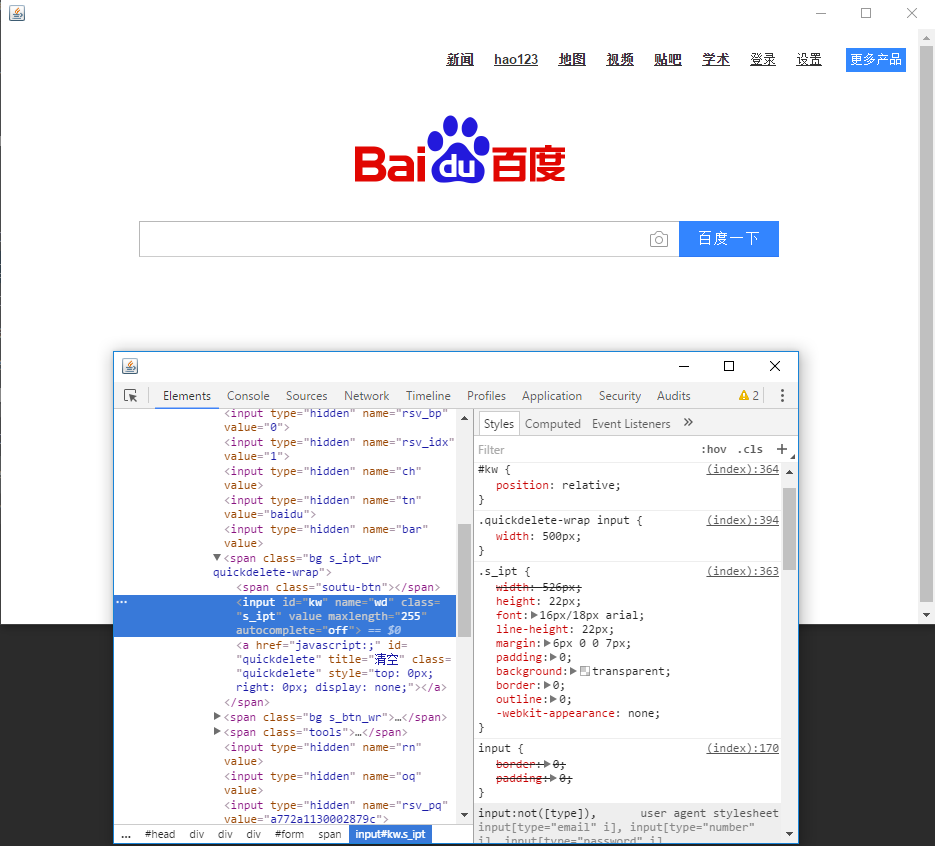Expand the outline property triangle
This screenshot has width=935, height=846.
(x=554, y=699)
